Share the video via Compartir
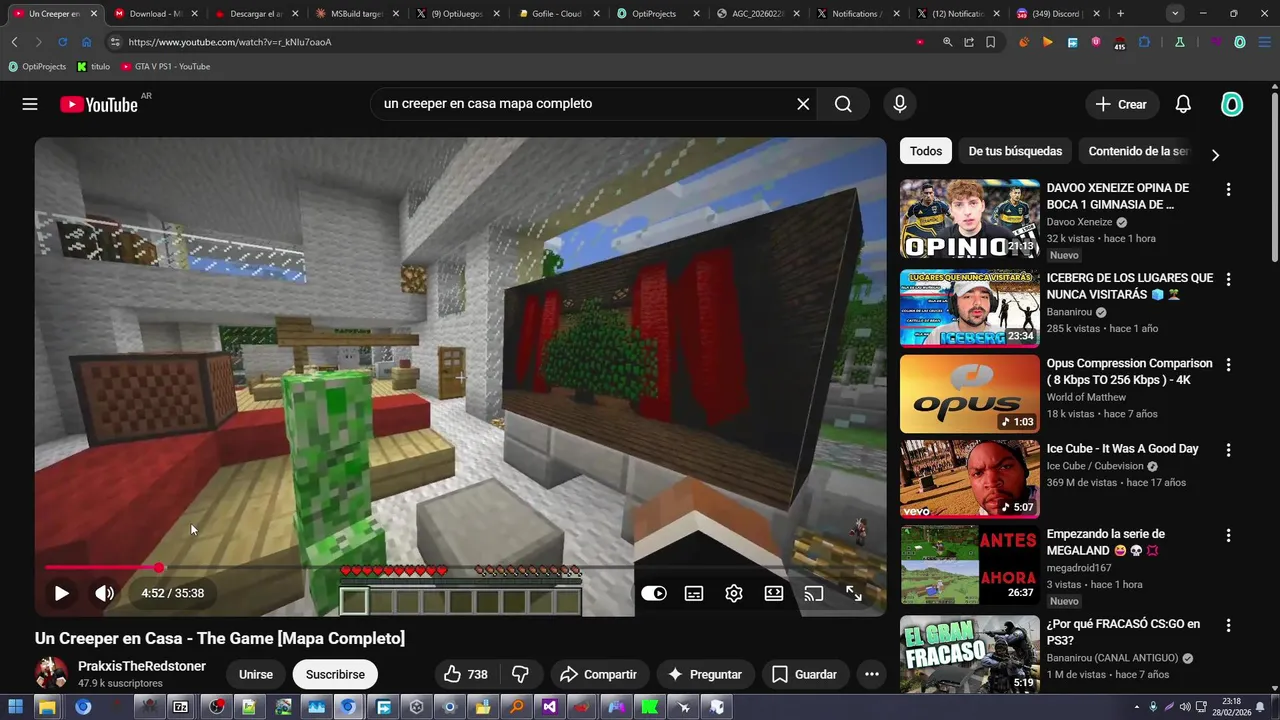The image size is (1280, 720). pyautogui.click(x=599, y=674)
